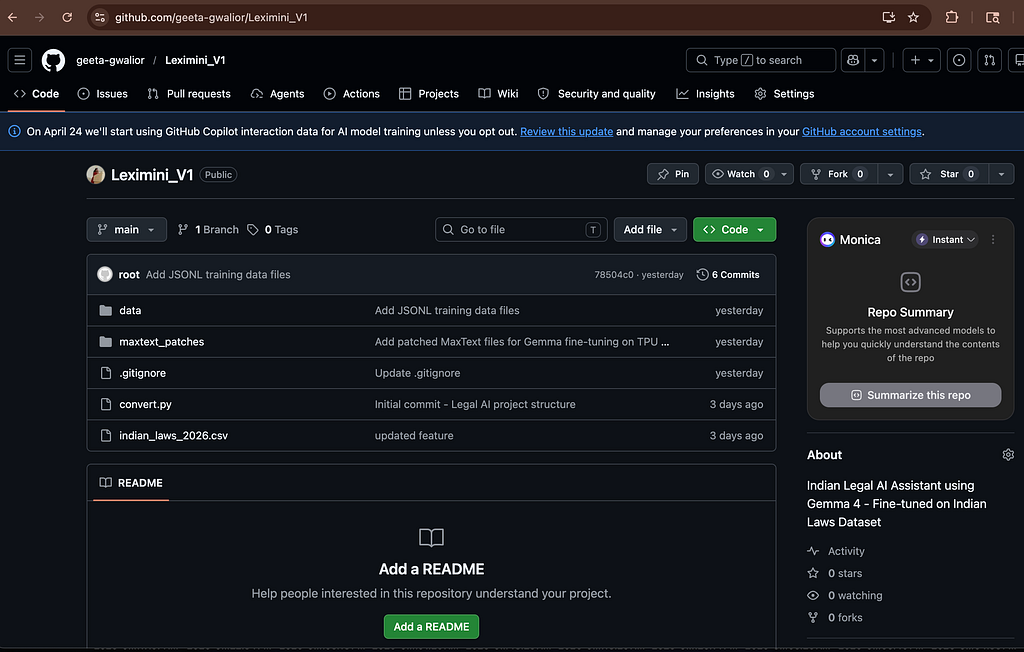Open the Insights tab
Viewport: 1024px width, 652px height.
click(705, 94)
